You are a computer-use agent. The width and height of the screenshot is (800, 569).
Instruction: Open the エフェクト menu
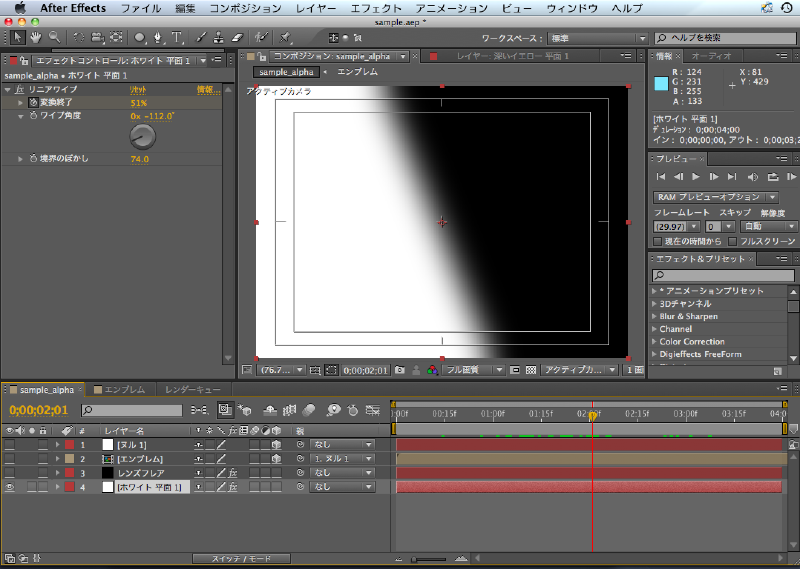(376, 8)
